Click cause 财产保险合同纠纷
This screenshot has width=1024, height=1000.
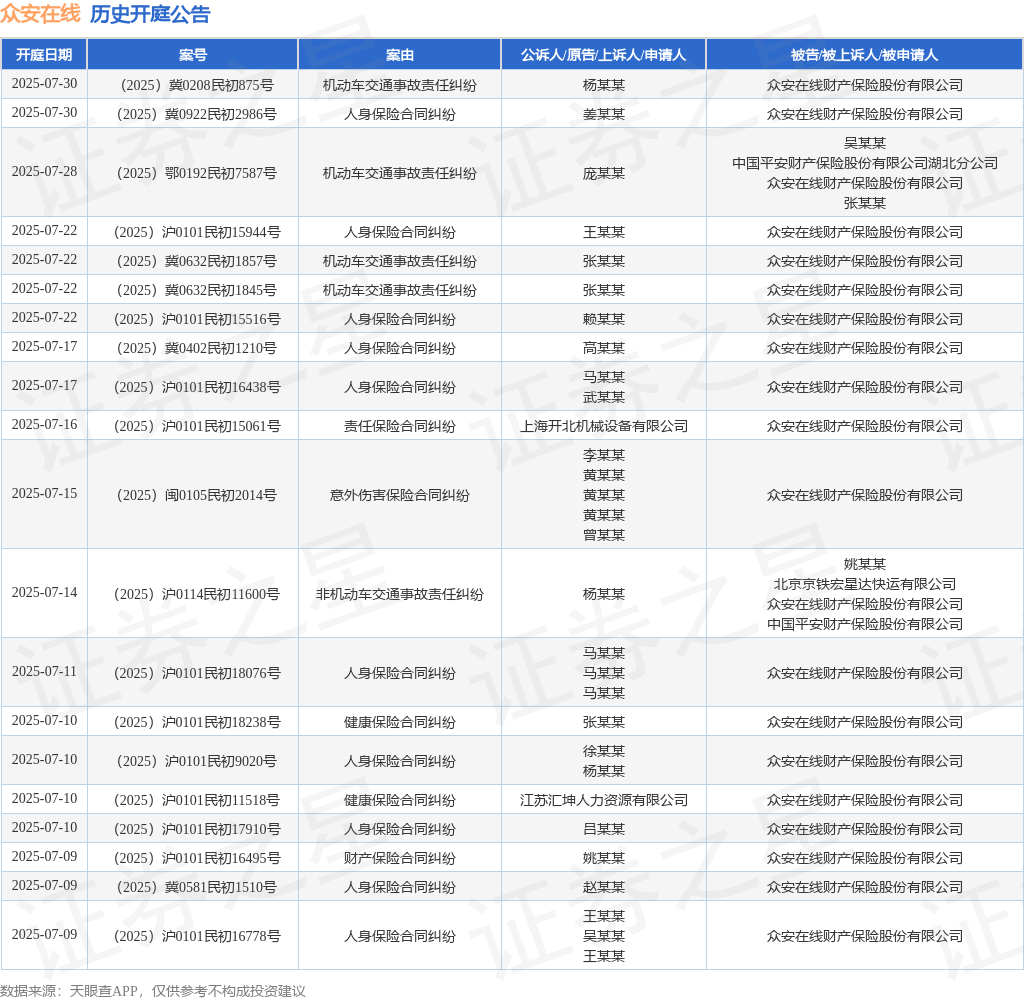click(x=400, y=858)
